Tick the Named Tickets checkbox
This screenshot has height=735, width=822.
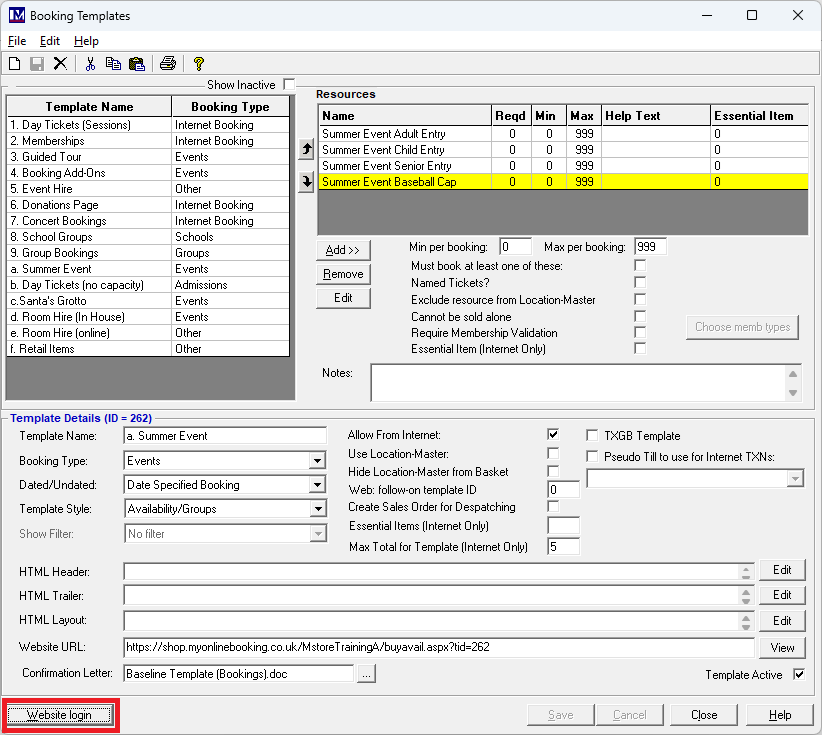pos(640,283)
